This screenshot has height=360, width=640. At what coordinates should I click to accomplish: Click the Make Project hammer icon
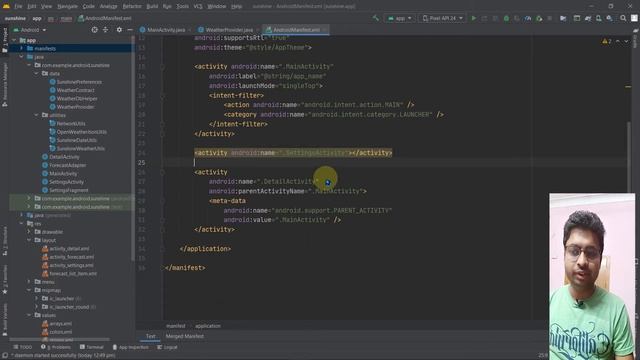coord(376,18)
